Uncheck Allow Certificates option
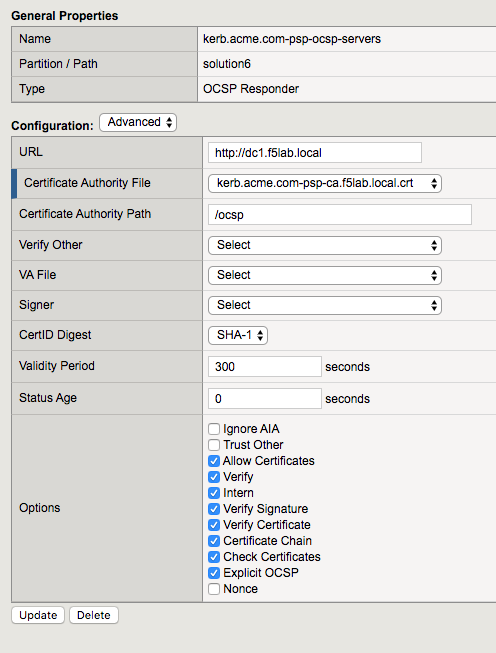 [x=214, y=461]
